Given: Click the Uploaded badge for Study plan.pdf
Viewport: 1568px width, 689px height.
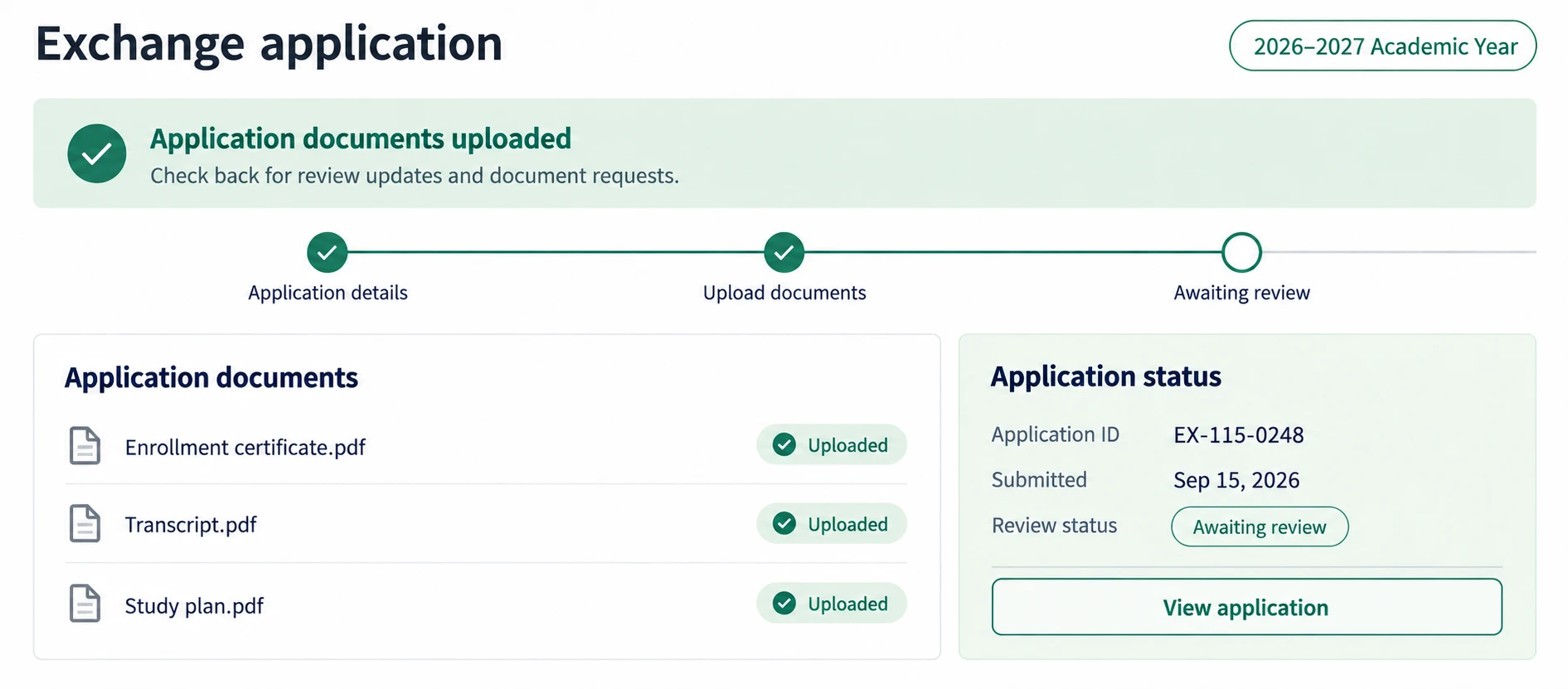Looking at the screenshot, I should [832, 604].
